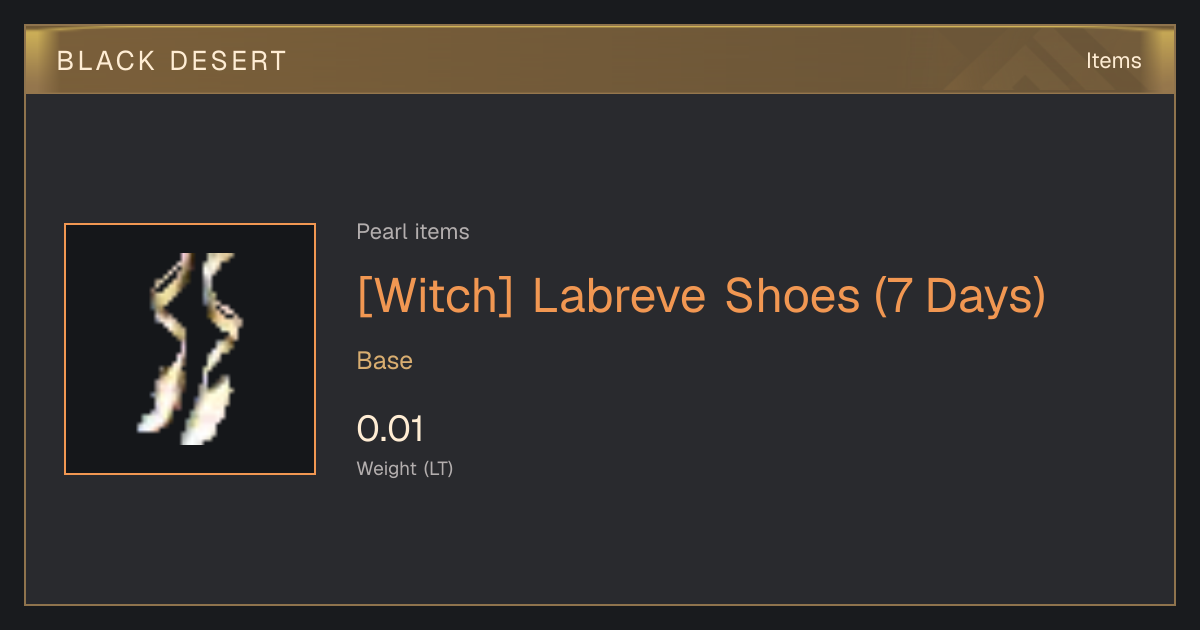
Task: Select the Base grade label
Action: pos(385,361)
